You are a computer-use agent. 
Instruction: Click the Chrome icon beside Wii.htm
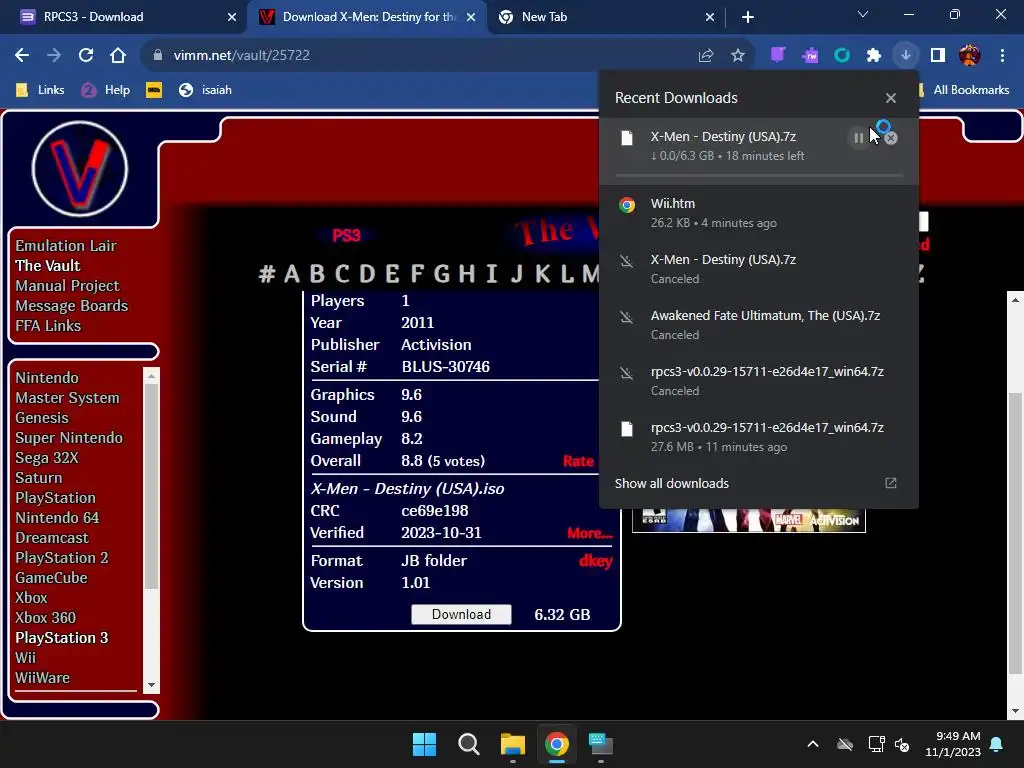(x=626, y=205)
